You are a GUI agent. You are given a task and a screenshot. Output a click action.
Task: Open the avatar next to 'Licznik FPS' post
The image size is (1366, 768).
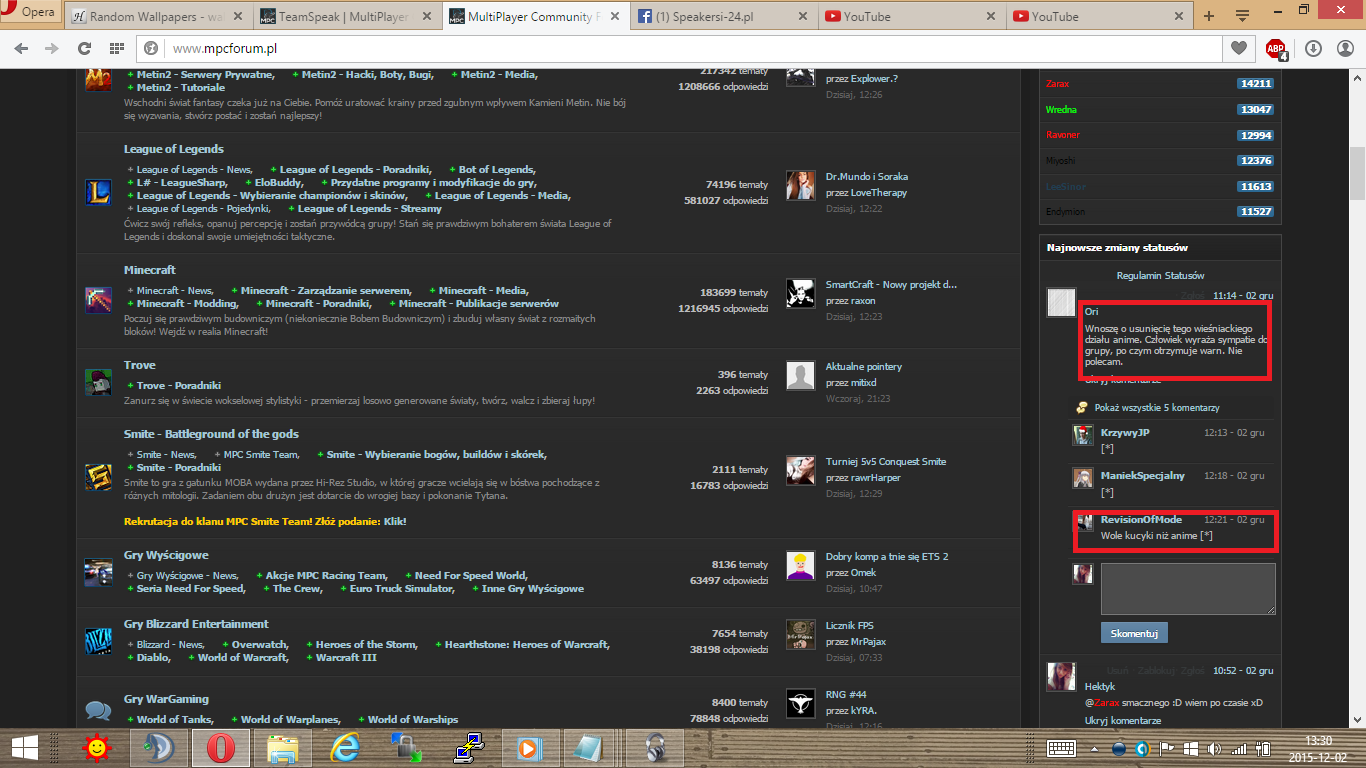coord(801,634)
